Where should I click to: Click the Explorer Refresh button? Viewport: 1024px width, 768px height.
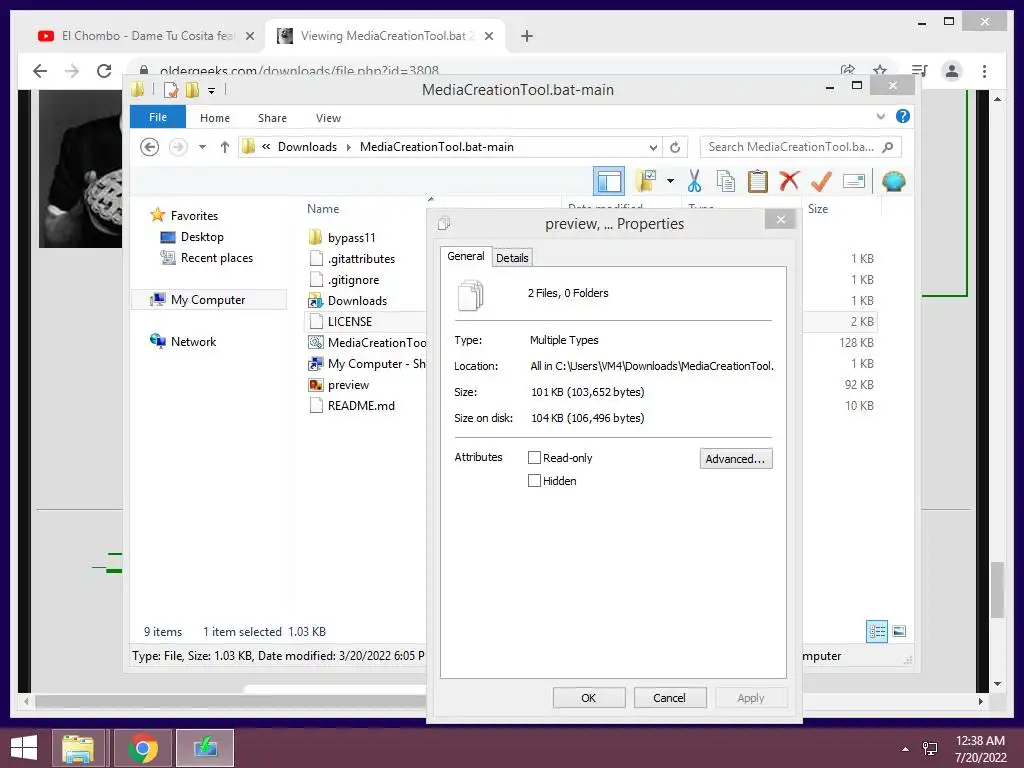675,148
